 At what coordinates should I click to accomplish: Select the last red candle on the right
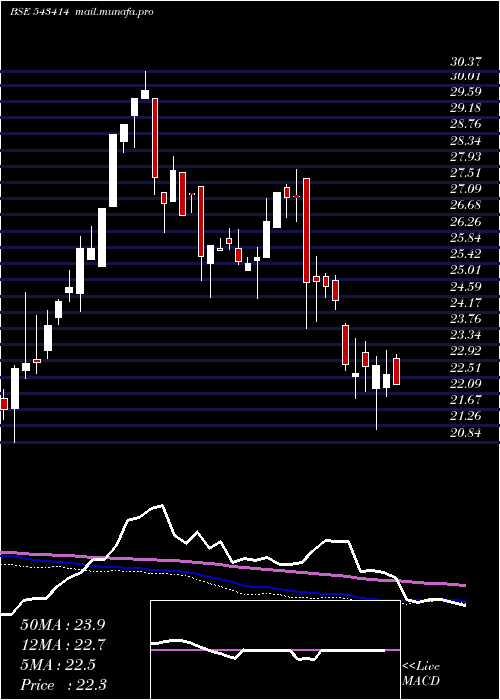(x=396, y=371)
